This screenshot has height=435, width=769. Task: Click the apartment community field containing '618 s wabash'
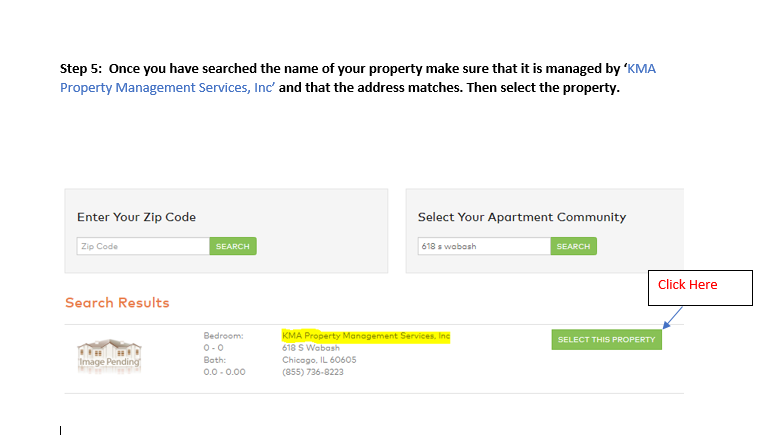click(483, 246)
